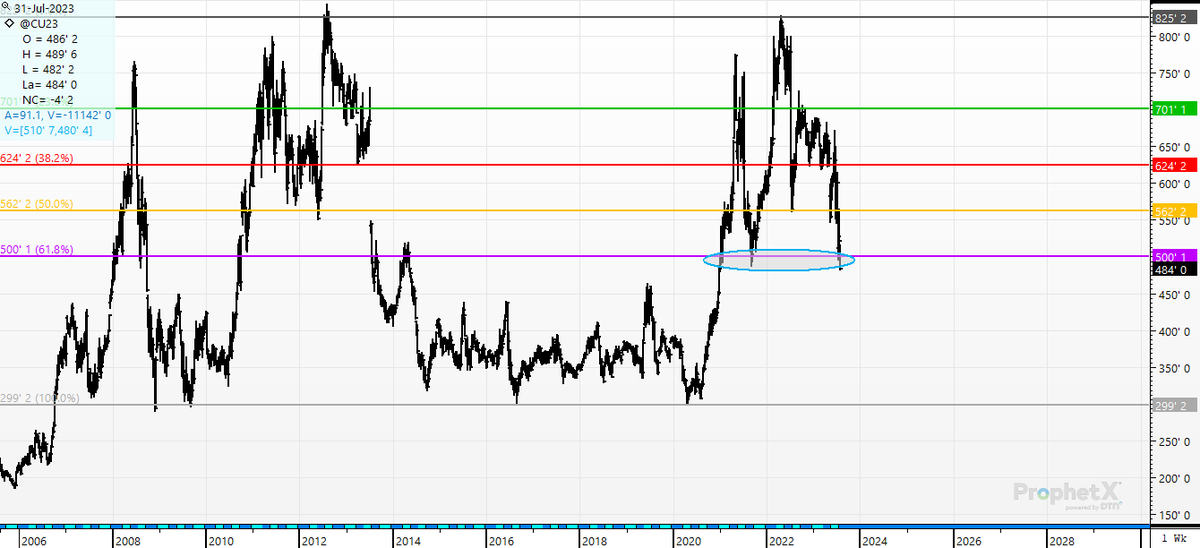The image size is (1200, 548).
Task: Click the 2024 year label on time axis
Action: click(x=875, y=540)
